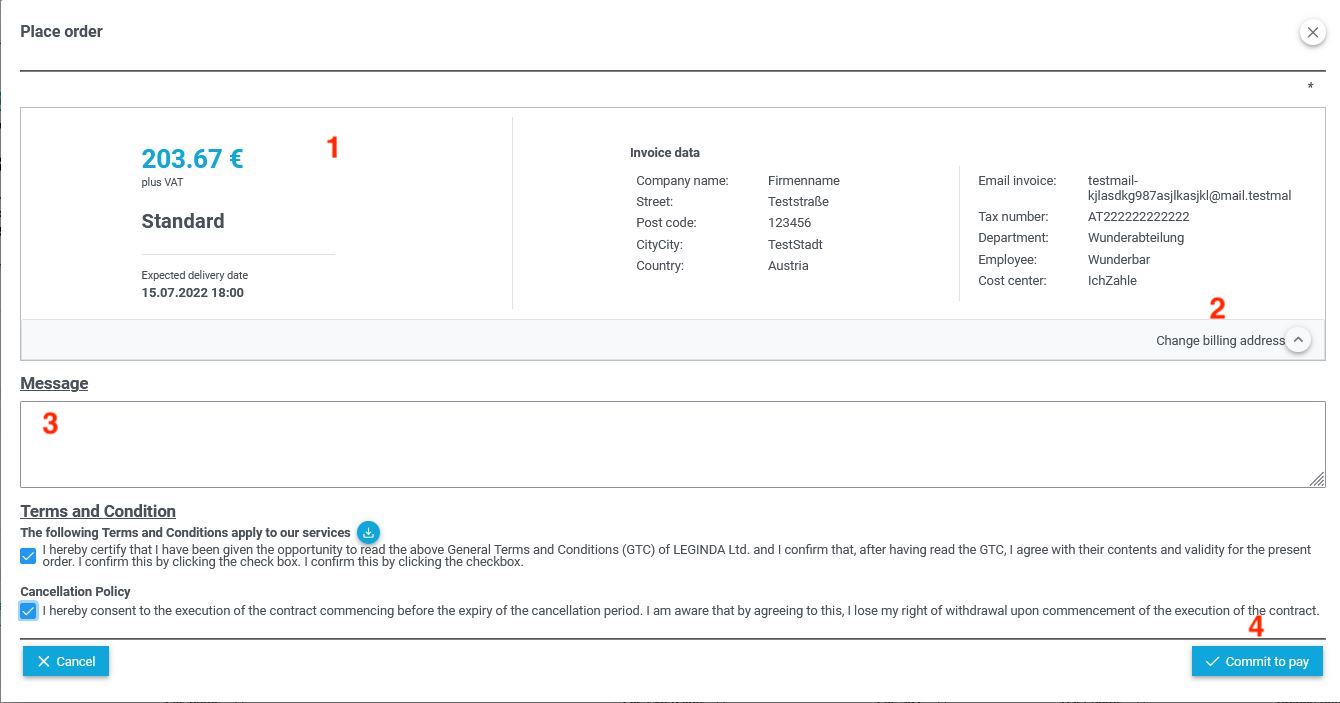Uncheck the GTC agreement checkbox
The image size is (1340, 703).
pyautogui.click(x=28, y=556)
